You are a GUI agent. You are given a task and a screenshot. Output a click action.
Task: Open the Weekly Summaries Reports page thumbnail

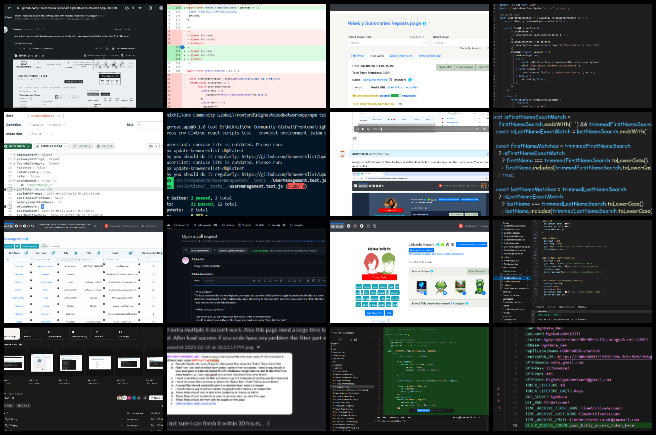coord(409,56)
